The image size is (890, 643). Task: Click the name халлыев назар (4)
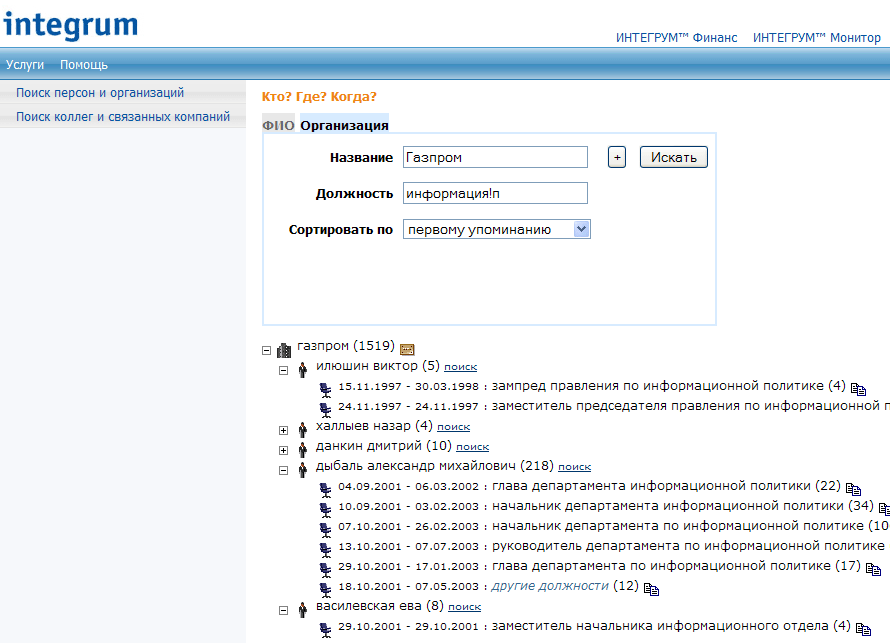coord(374,426)
